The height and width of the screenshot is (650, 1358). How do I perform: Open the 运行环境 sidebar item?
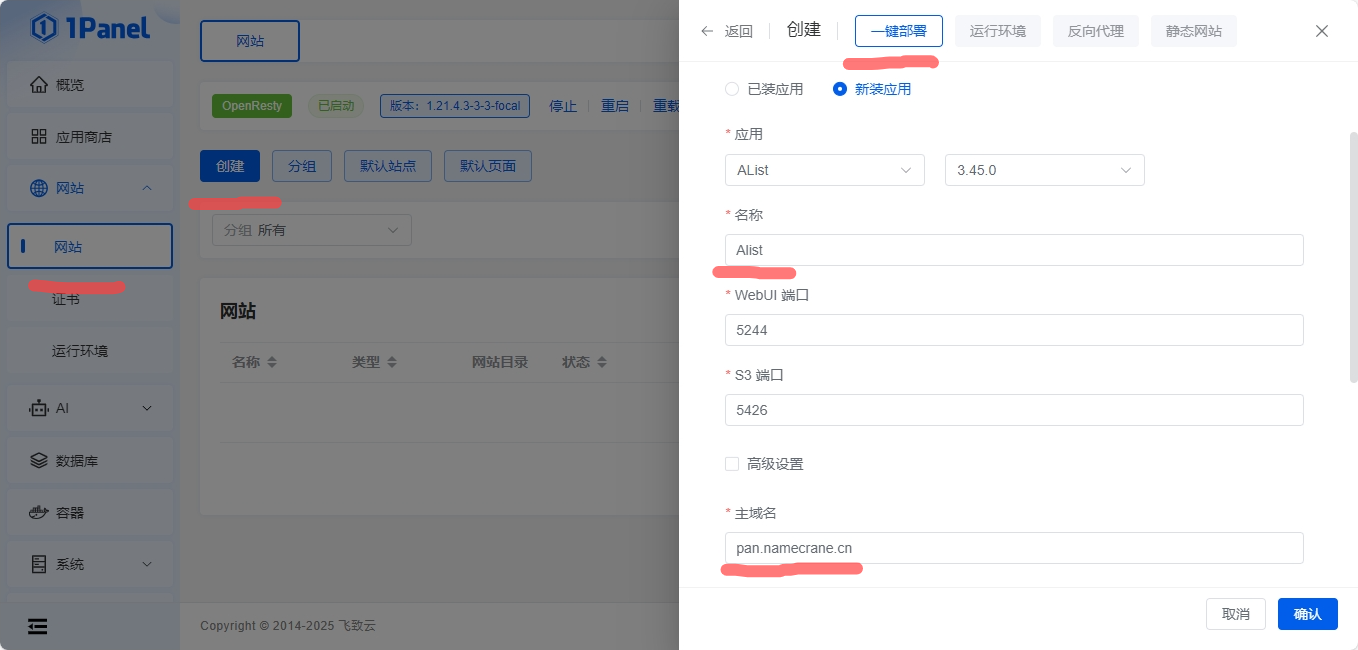click(x=90, y=351)
